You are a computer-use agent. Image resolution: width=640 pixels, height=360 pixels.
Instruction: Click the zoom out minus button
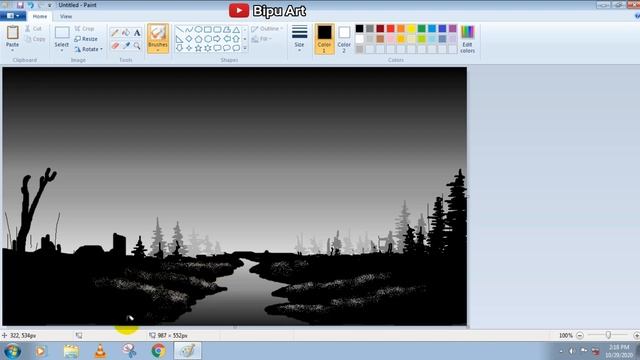pos(580,336)
